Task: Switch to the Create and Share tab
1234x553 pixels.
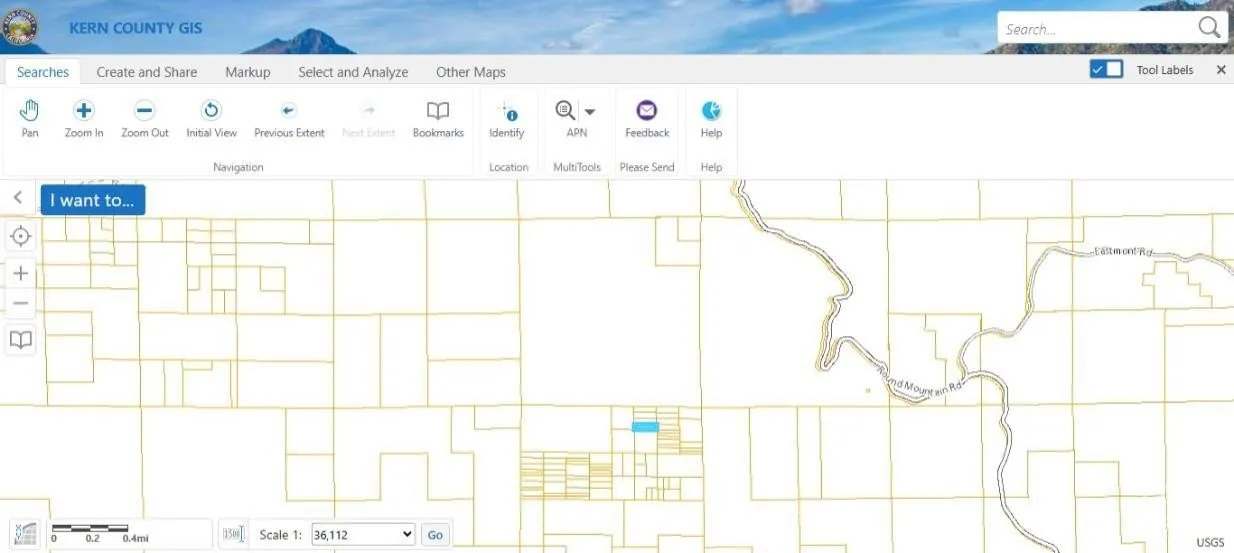Action: [147, 72]
